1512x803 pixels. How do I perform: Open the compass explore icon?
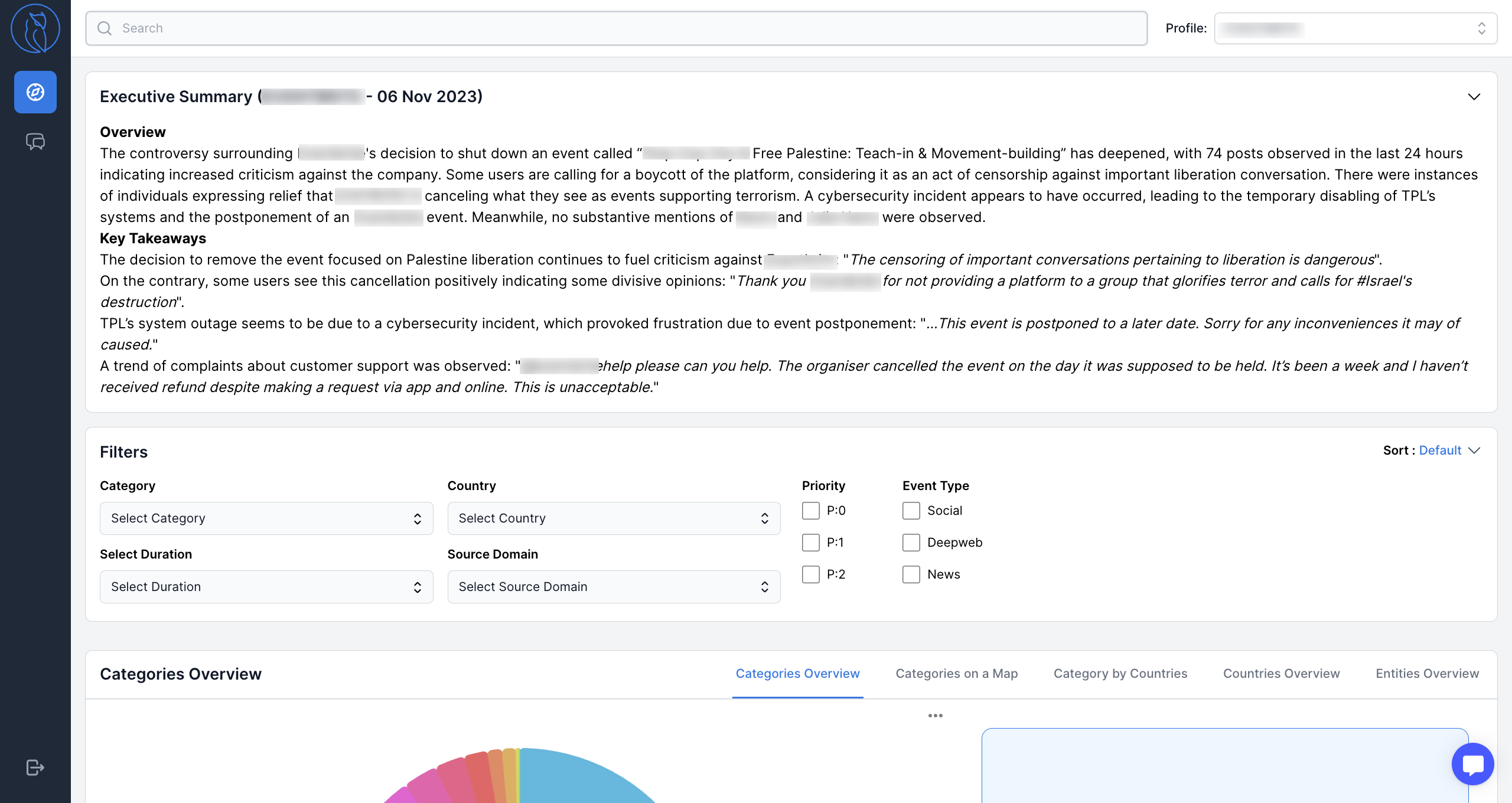35,92
